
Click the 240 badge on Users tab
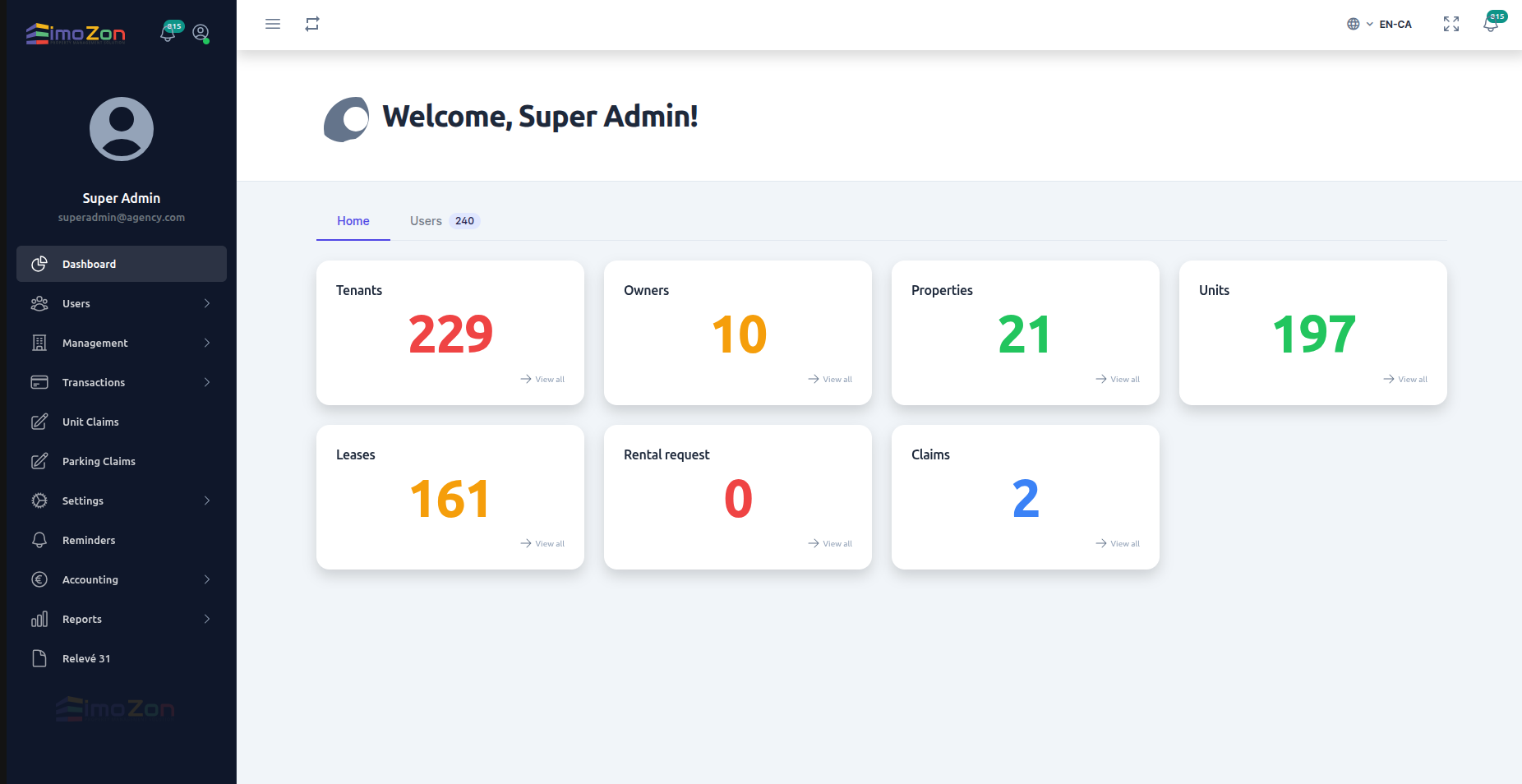464,221
